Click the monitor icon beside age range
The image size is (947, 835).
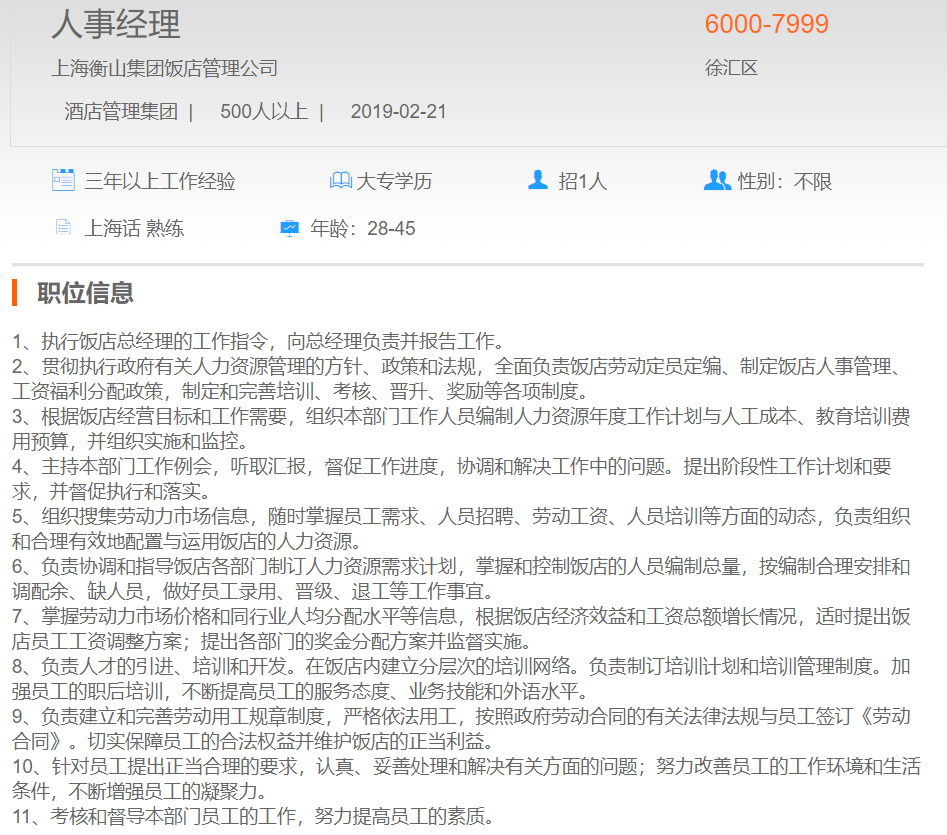290,228
